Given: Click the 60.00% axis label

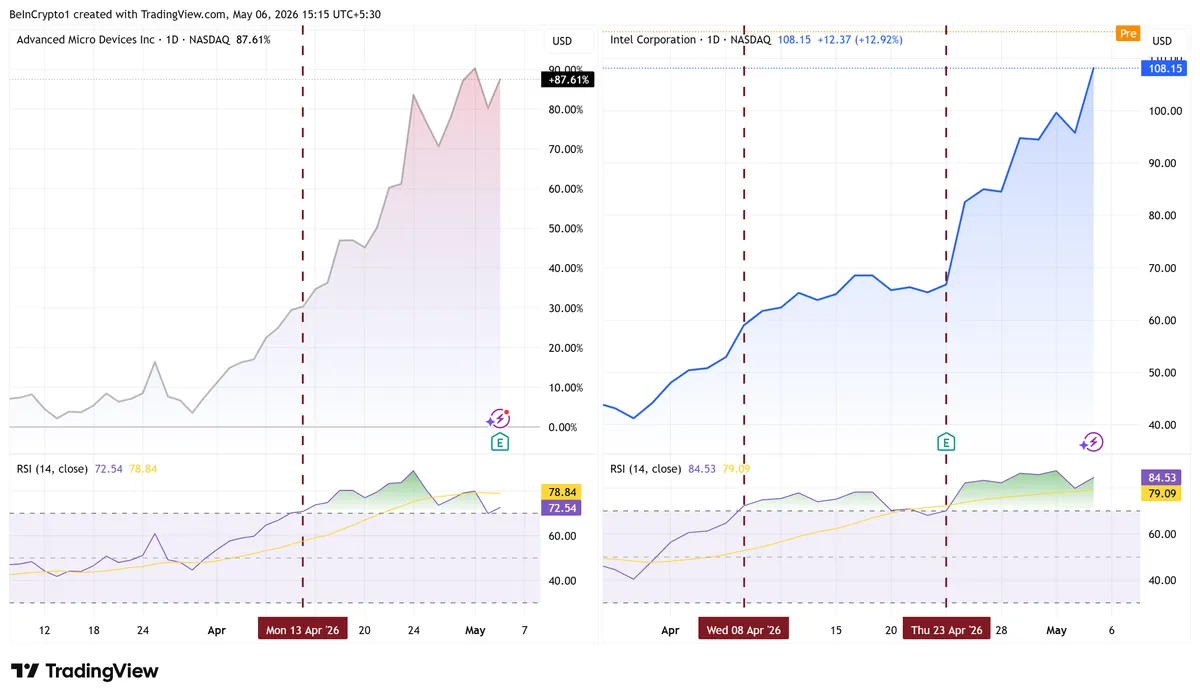Looking at the screenshot, I should [565, 189].
